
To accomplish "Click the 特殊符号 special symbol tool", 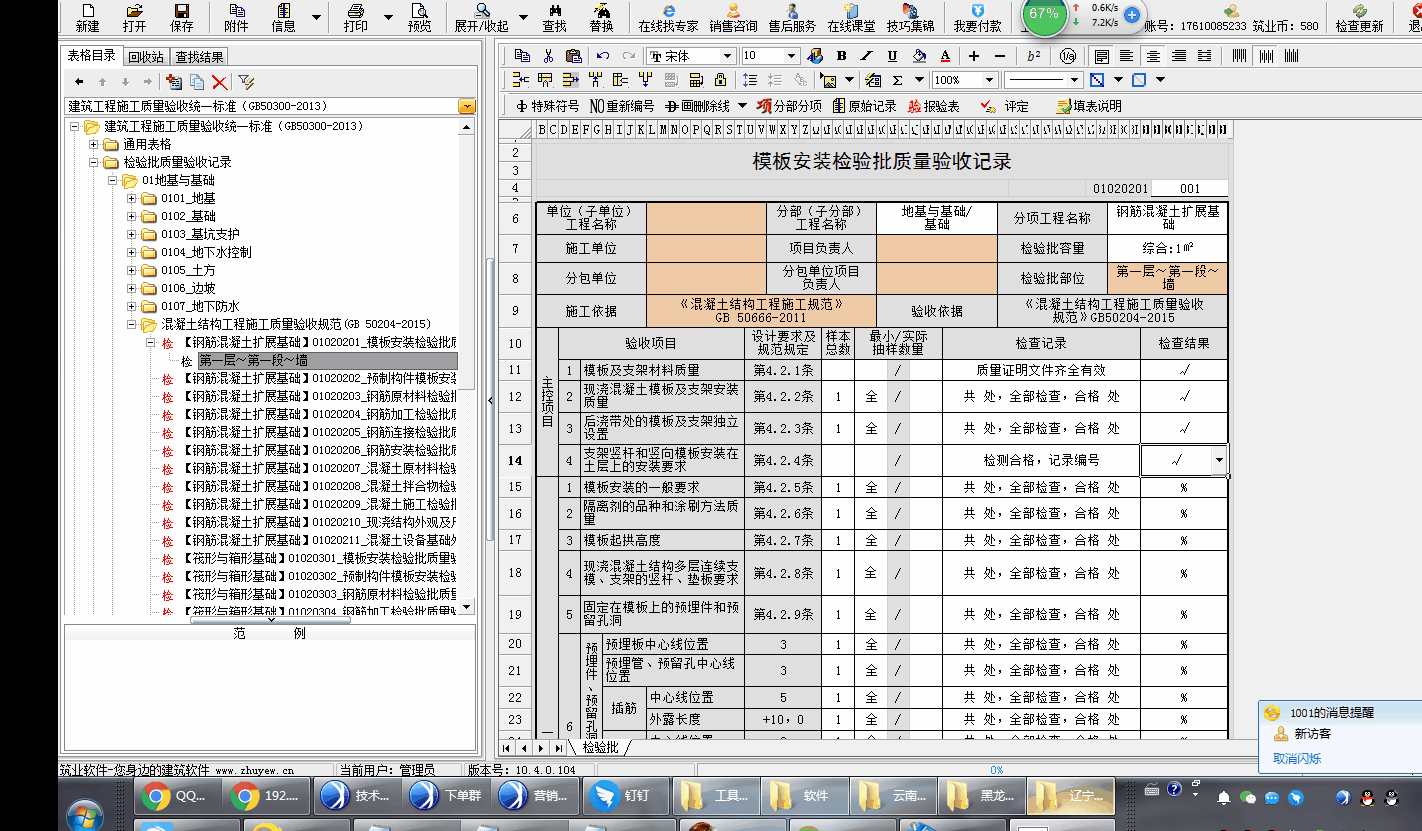I will pyautogui.click(x=547, y=106).
